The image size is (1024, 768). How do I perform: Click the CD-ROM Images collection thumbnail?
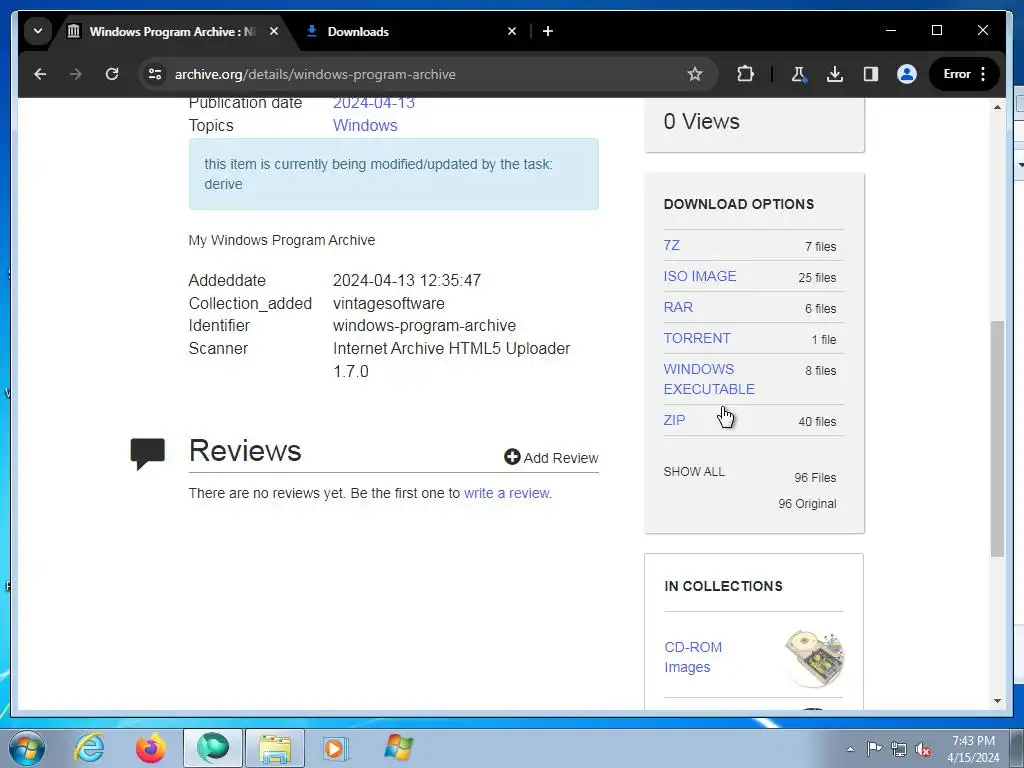[x=814, y=658]
